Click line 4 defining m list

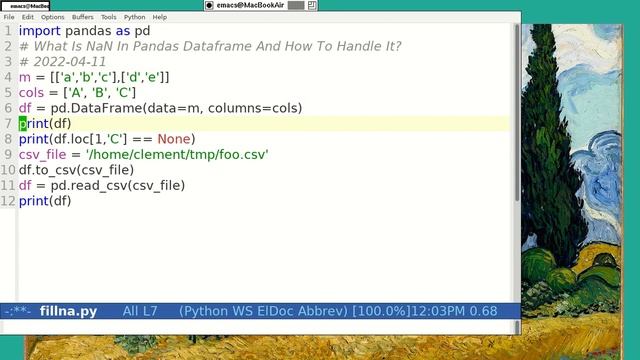[x=94, y=77]
